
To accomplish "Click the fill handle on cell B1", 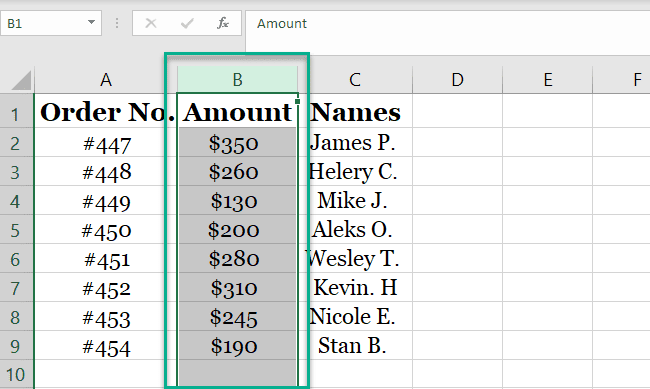I will coord(298,101).
